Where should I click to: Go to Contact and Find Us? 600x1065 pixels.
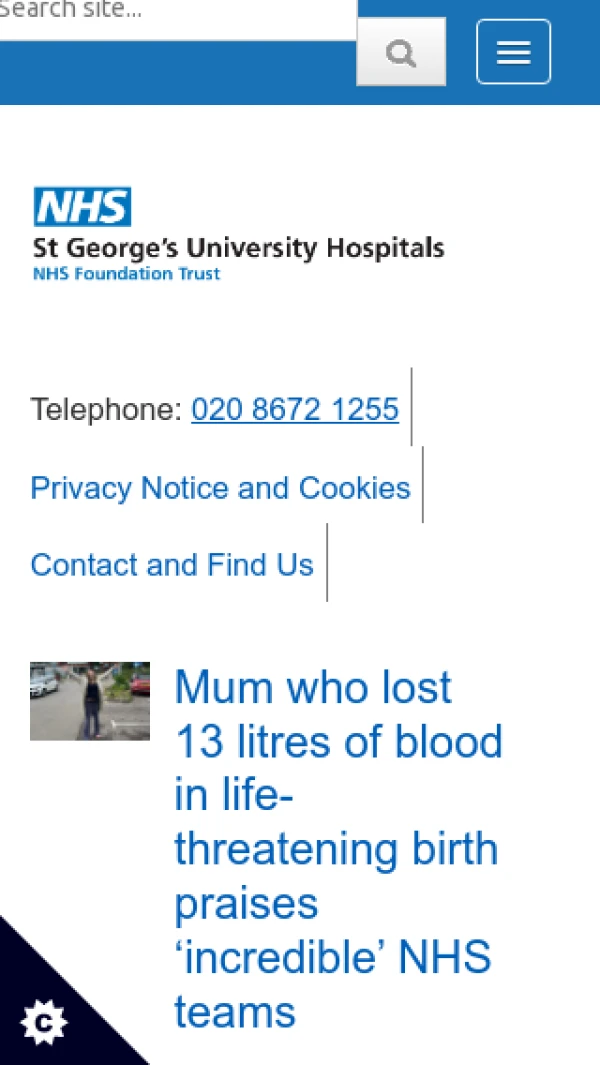172,564
